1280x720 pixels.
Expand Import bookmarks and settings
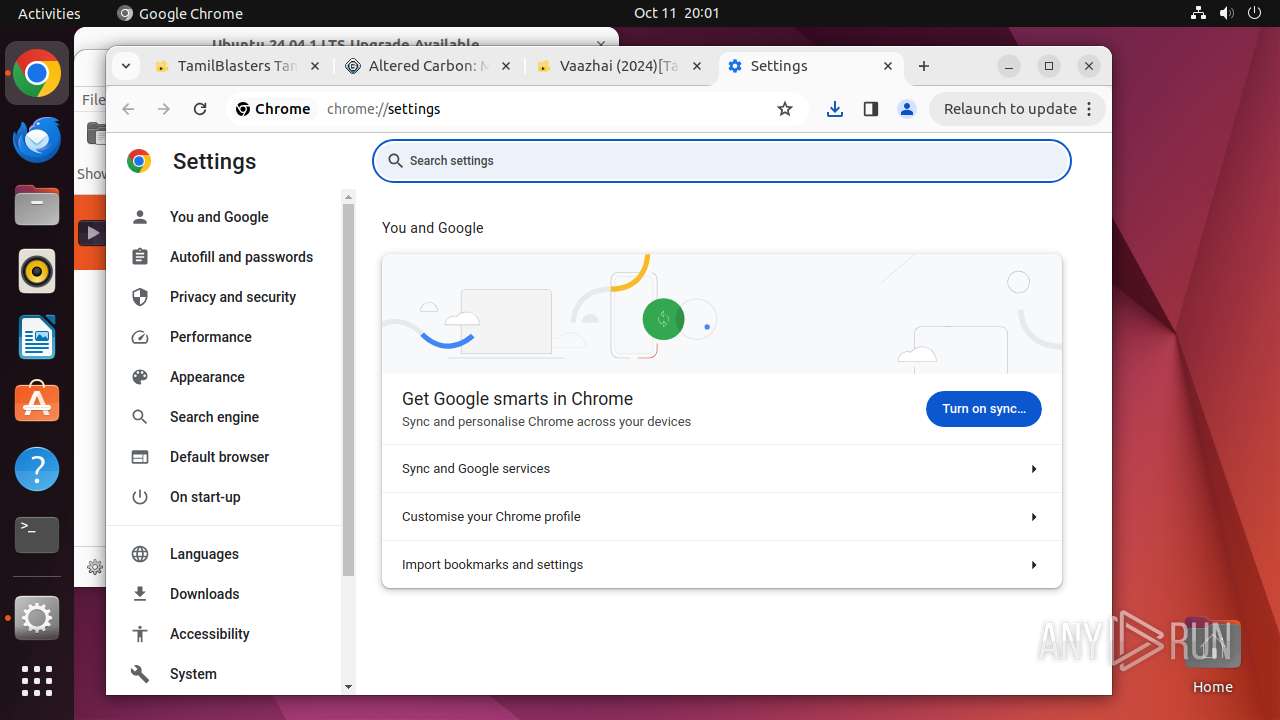click(722, 565)
